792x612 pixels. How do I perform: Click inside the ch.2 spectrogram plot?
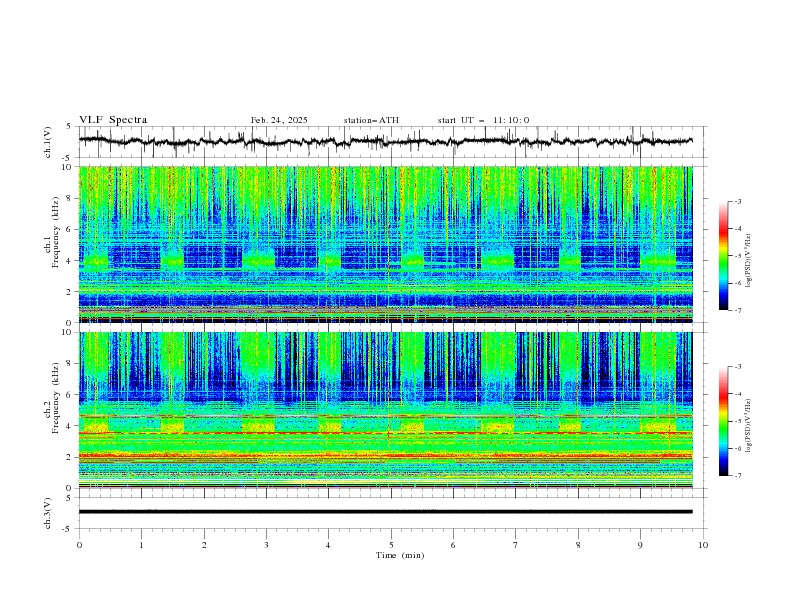[385, 410]
